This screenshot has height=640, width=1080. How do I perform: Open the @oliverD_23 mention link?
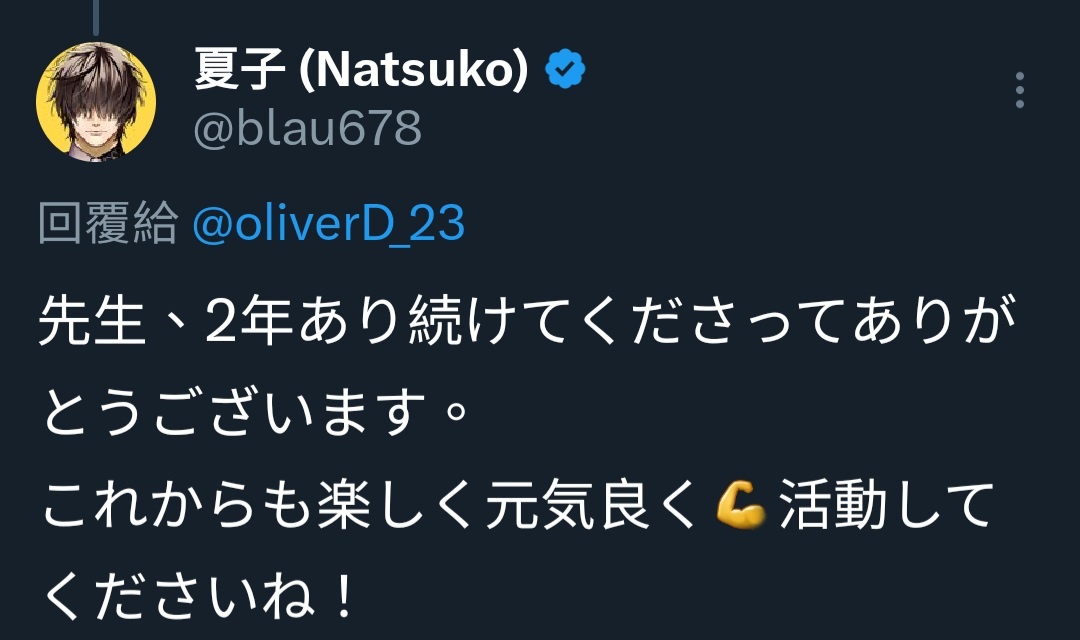pos(329,223)
